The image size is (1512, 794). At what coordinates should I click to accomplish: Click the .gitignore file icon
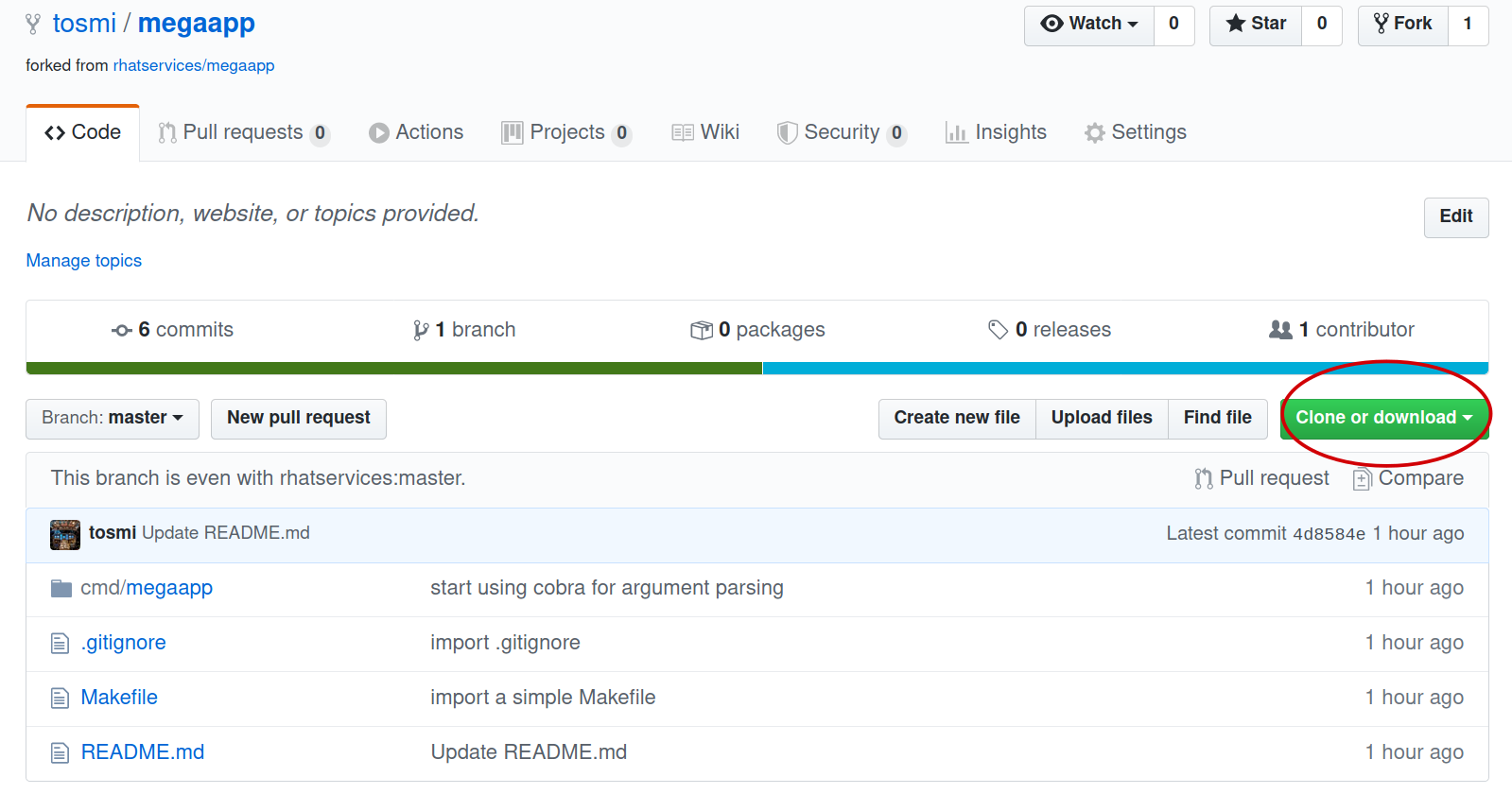(x=61, y=644)
